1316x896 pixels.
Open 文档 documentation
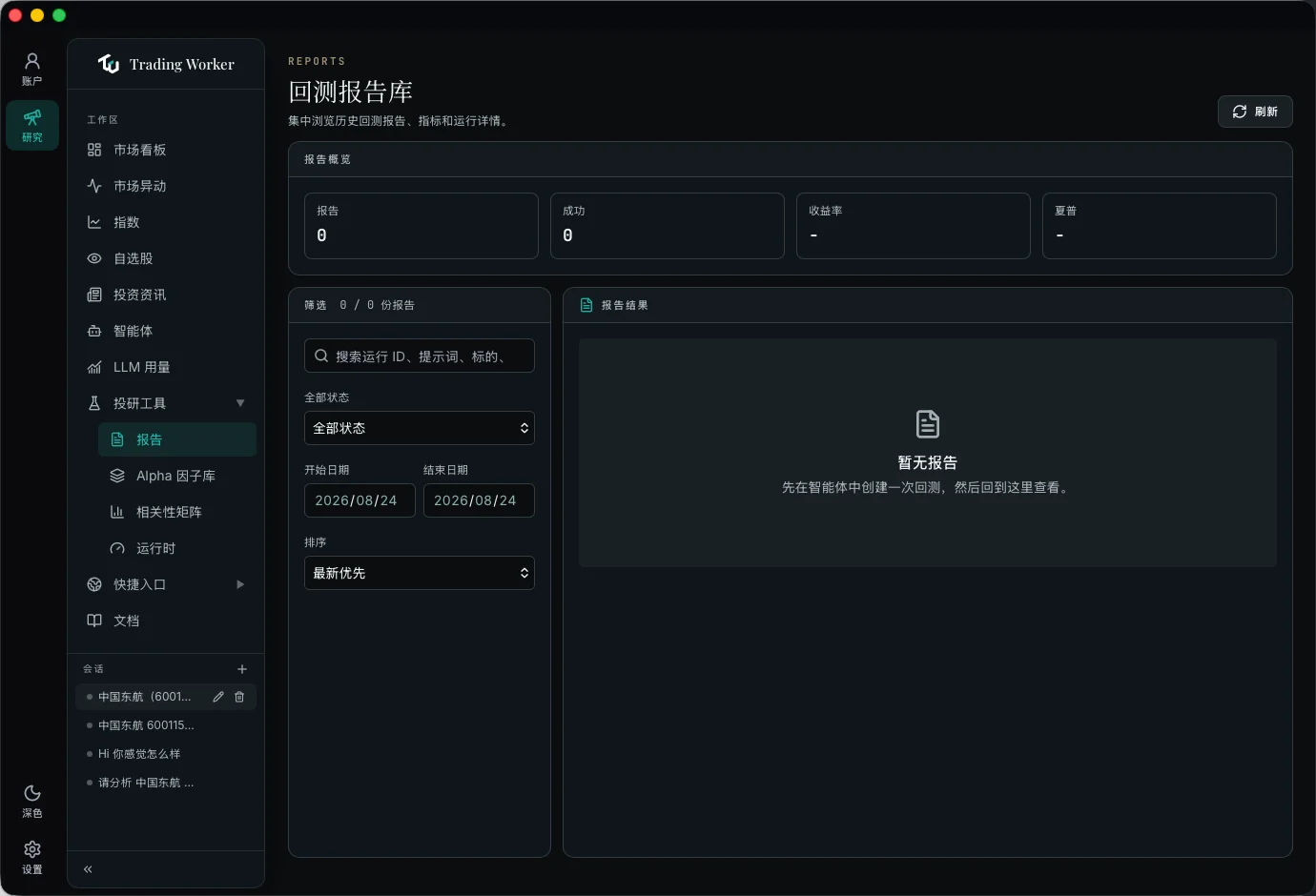(166, 621)
